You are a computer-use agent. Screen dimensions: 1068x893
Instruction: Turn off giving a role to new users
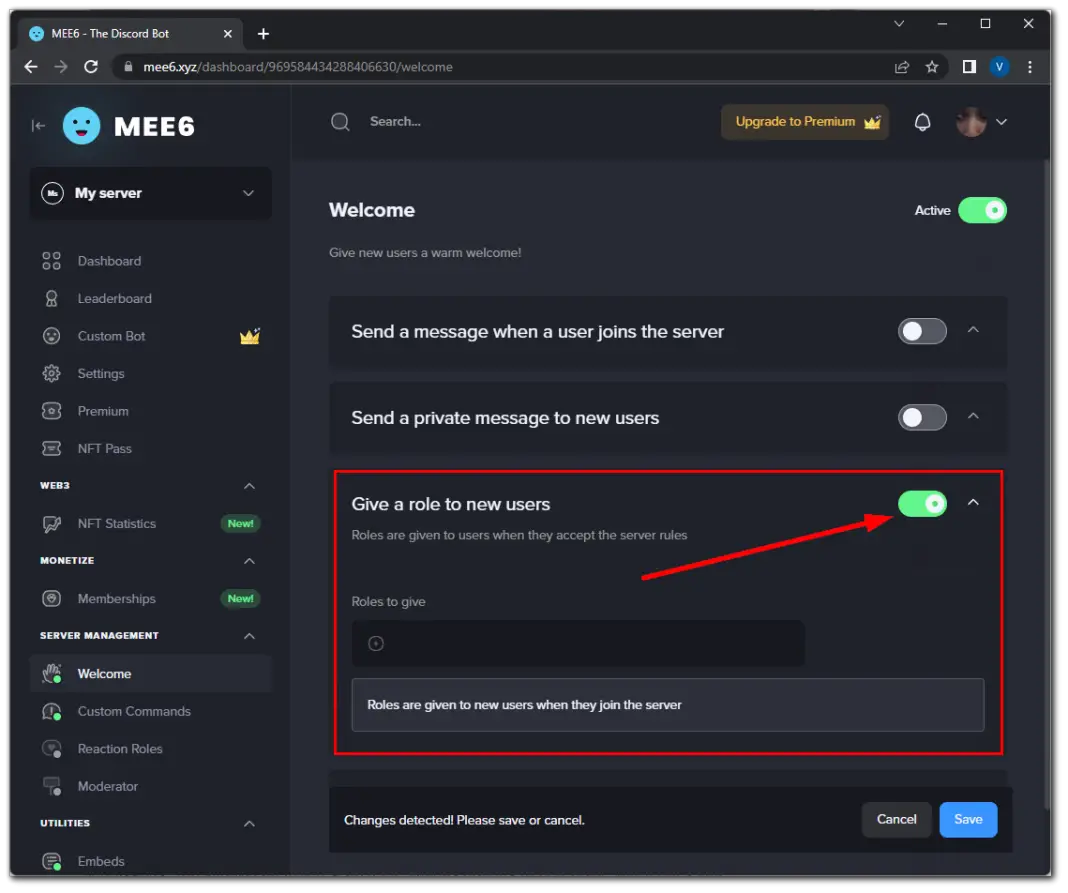(922, 504)
